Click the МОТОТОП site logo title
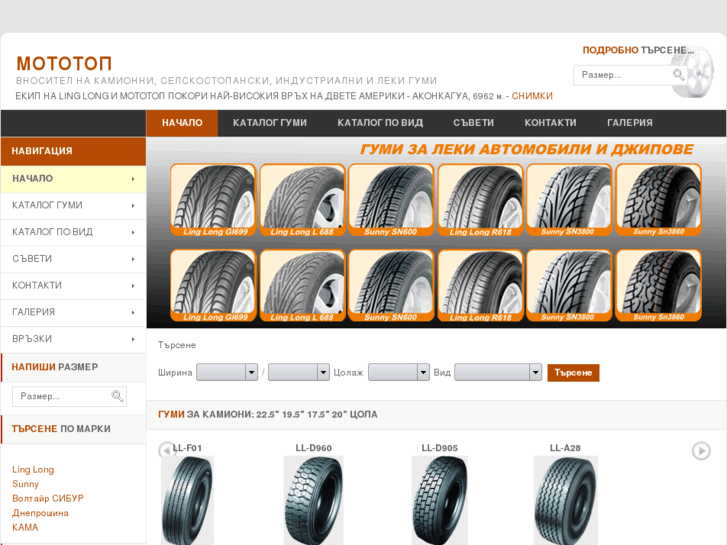The width and height of the screenshot is (727, 545). click(64, 64)
